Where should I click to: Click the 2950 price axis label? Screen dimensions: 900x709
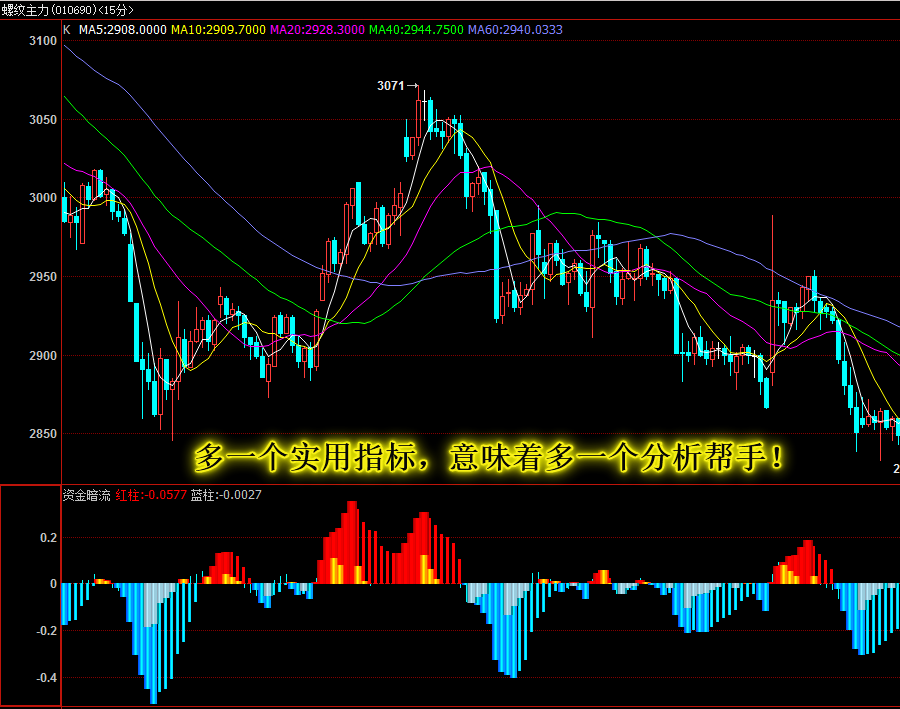[44, 277]
